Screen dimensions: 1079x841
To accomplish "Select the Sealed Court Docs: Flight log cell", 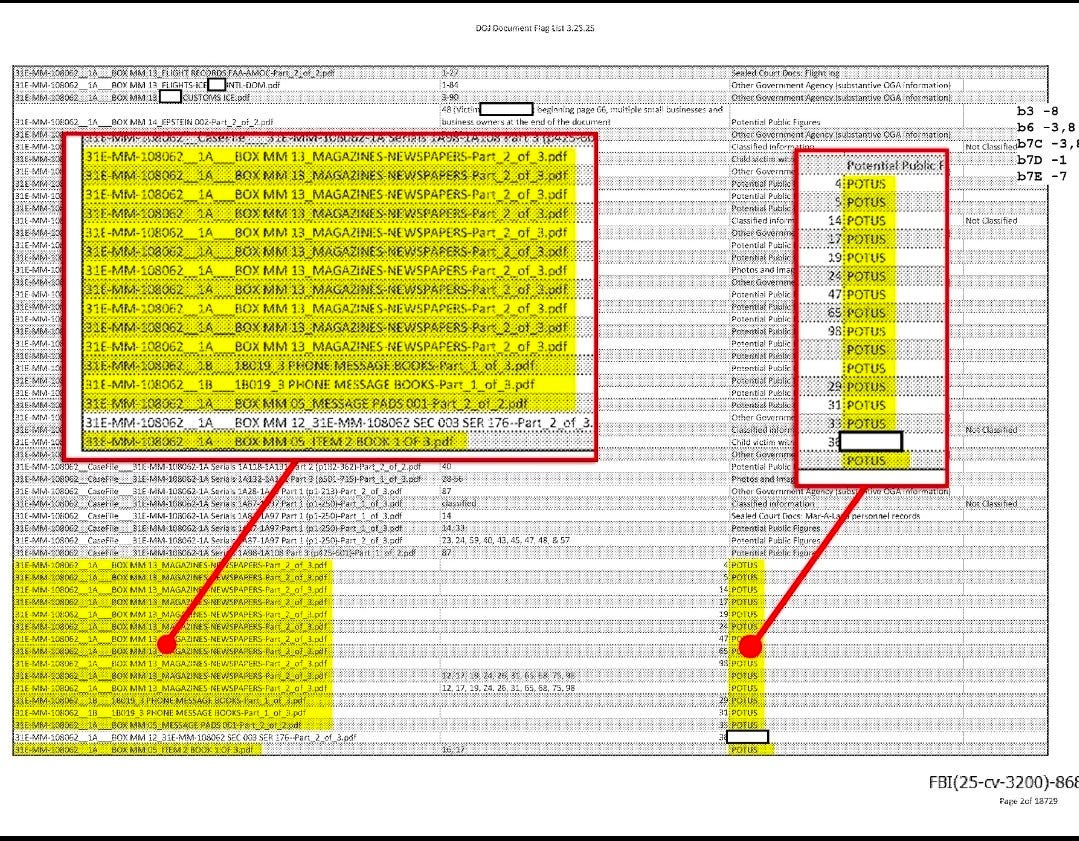I will (x=785, y=73).
